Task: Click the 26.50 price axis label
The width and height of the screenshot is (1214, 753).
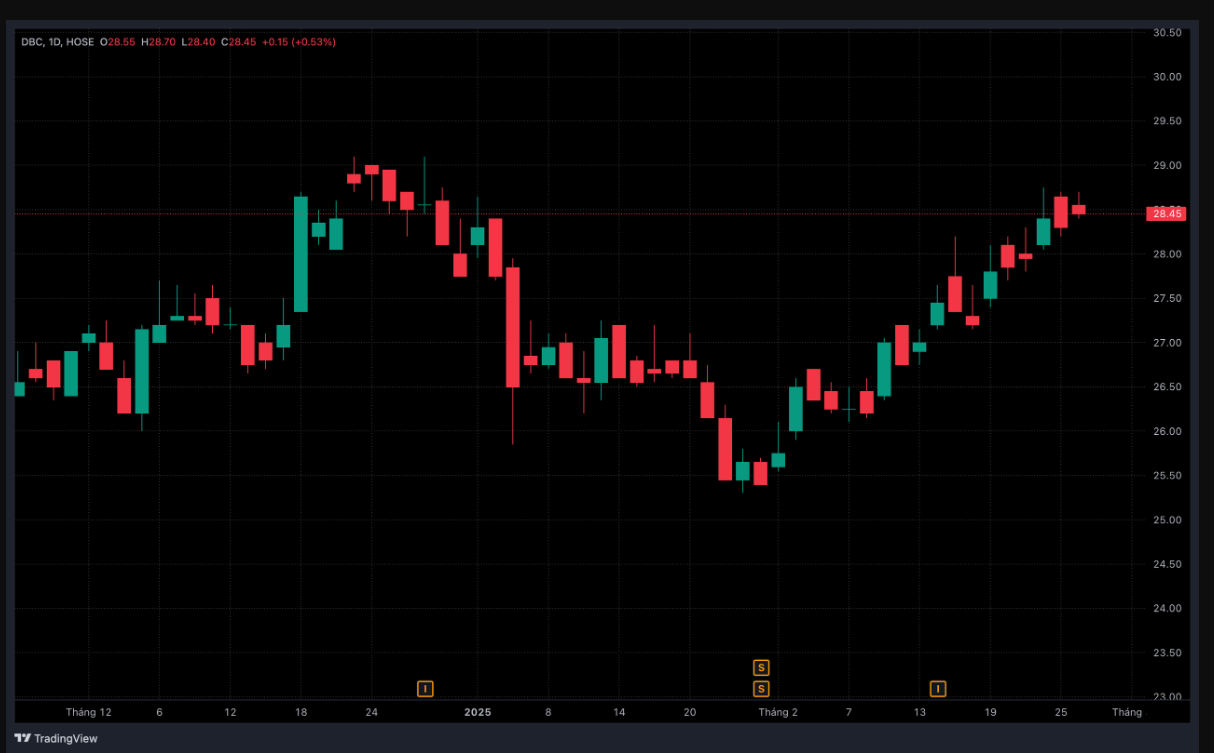Action: (1167, 387)
